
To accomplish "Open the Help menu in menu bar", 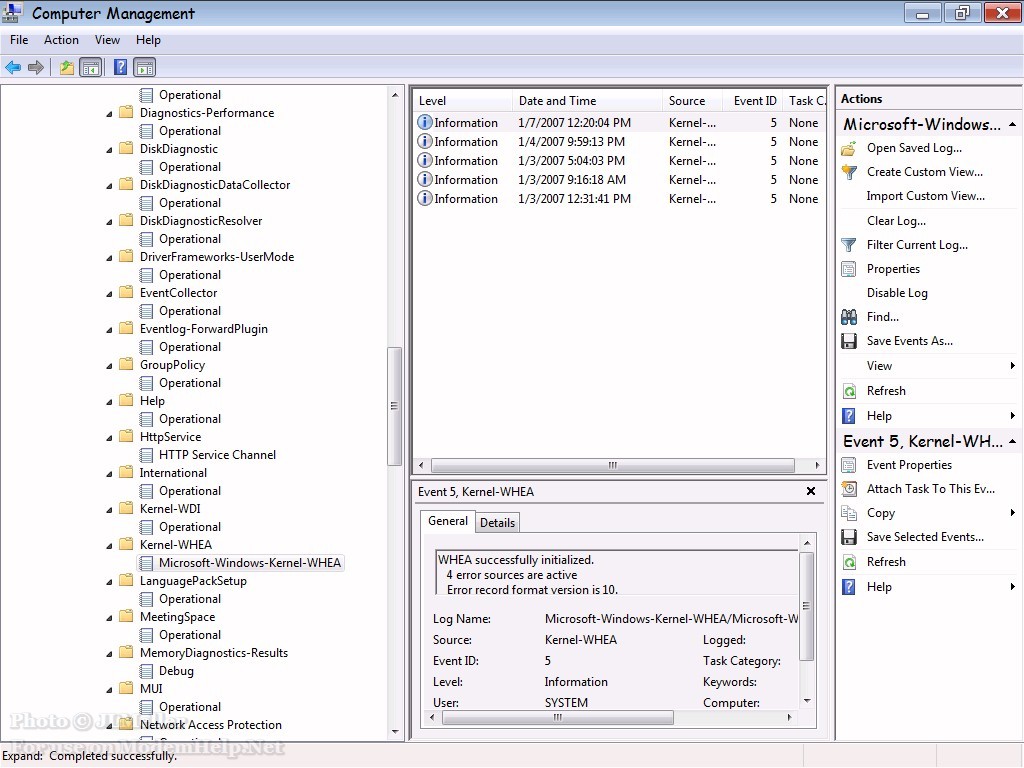I will (148, 40).
